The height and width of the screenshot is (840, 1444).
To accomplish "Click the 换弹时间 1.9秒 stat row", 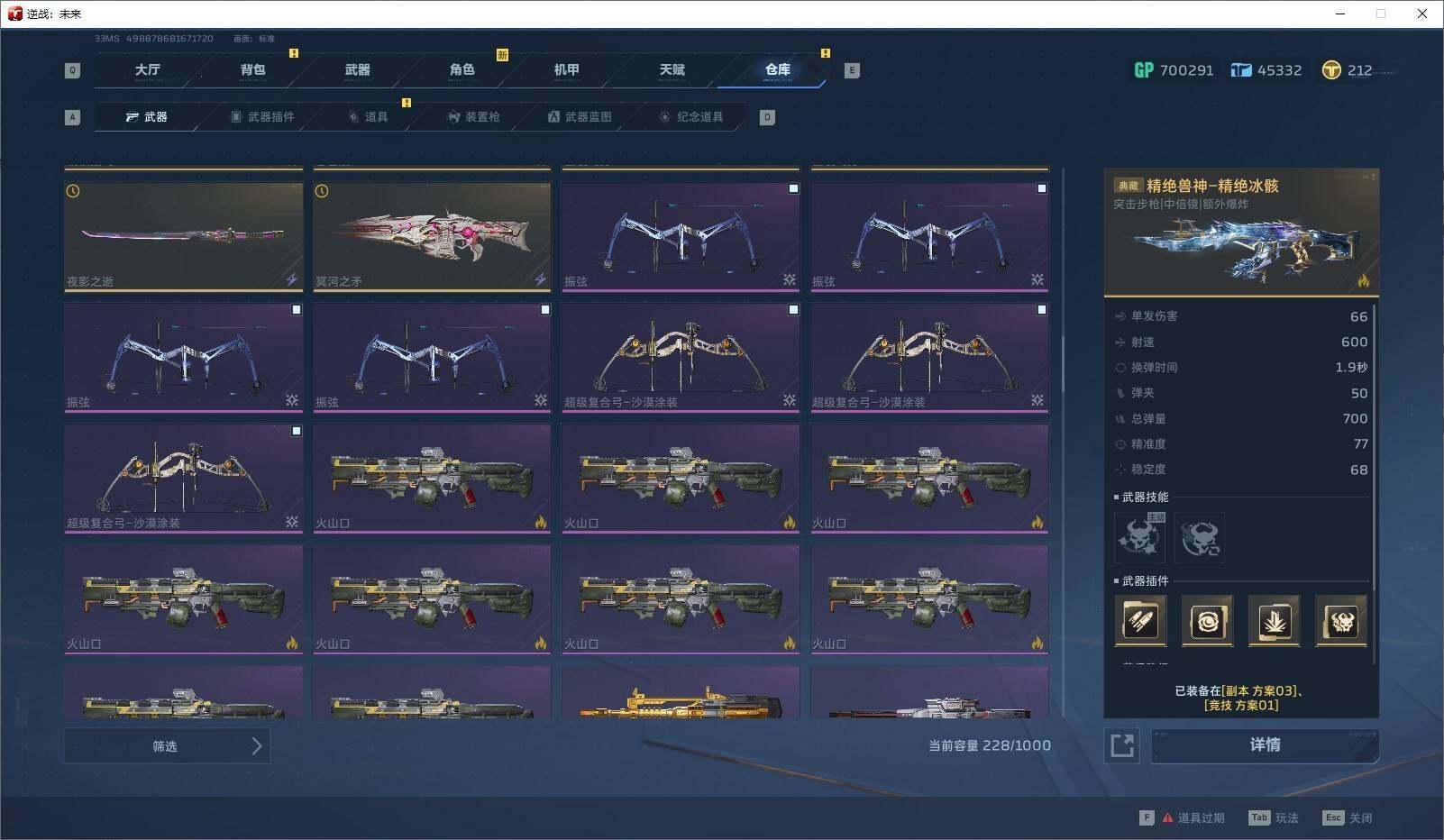I will click(x=1241, y=368).
